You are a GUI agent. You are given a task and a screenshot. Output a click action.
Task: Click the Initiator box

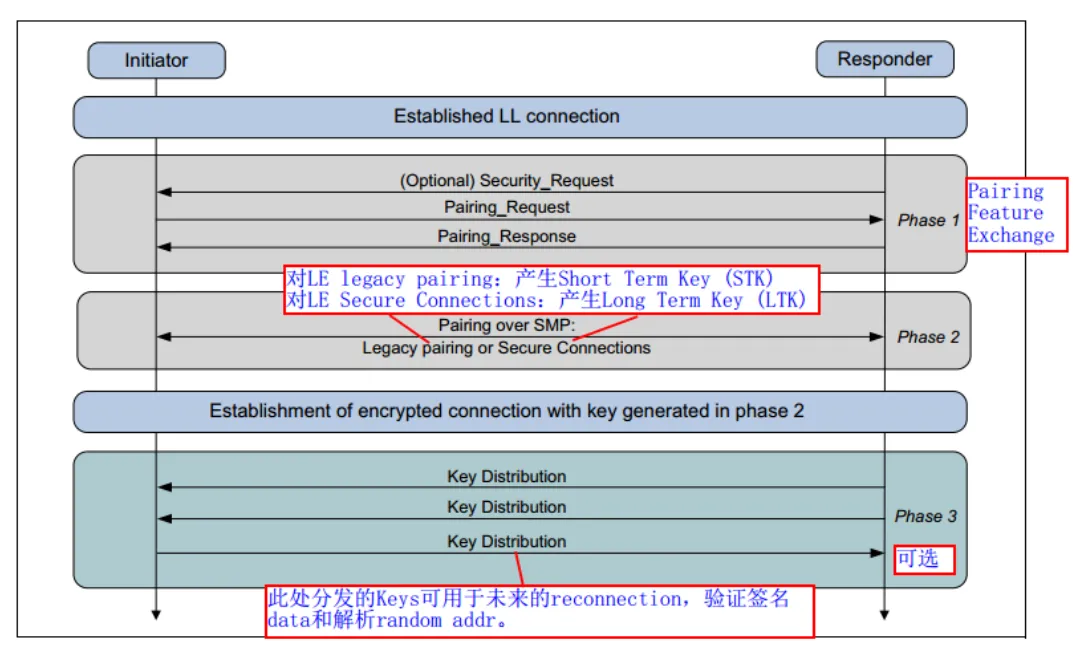[156, 61]
